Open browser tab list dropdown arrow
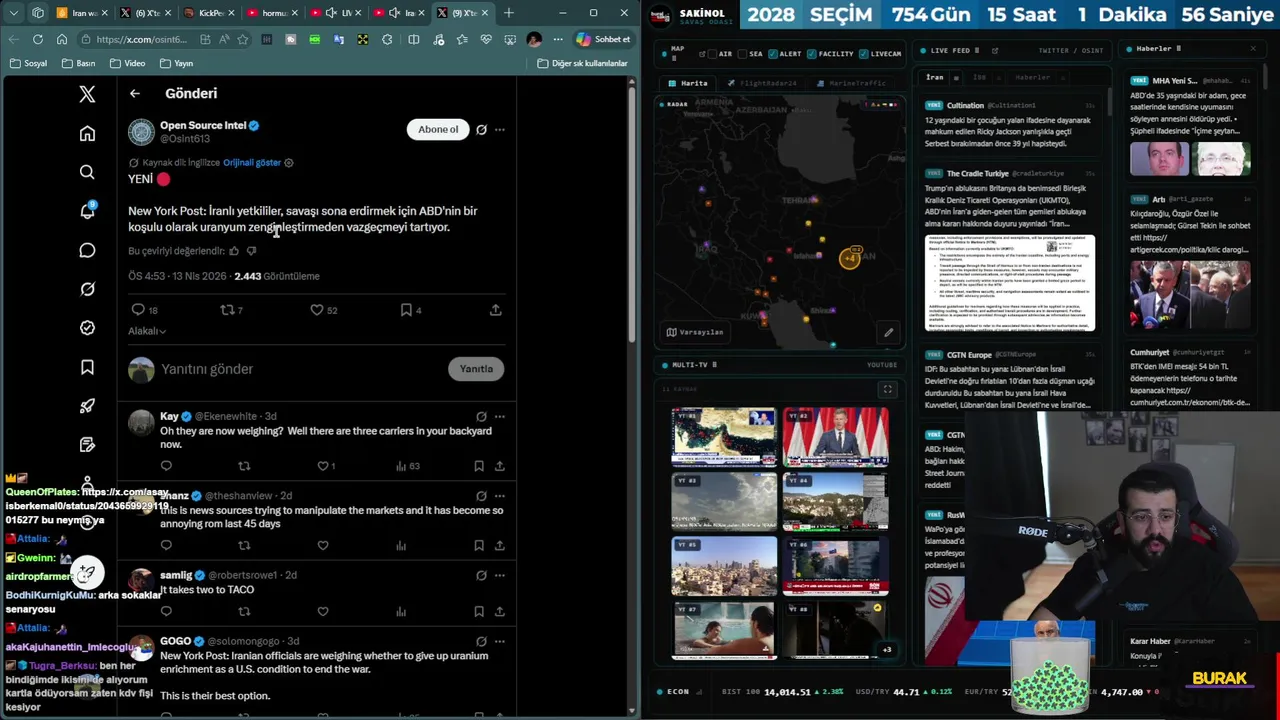The width and height of the screenshot is (1280, 720). pos(14,13)
